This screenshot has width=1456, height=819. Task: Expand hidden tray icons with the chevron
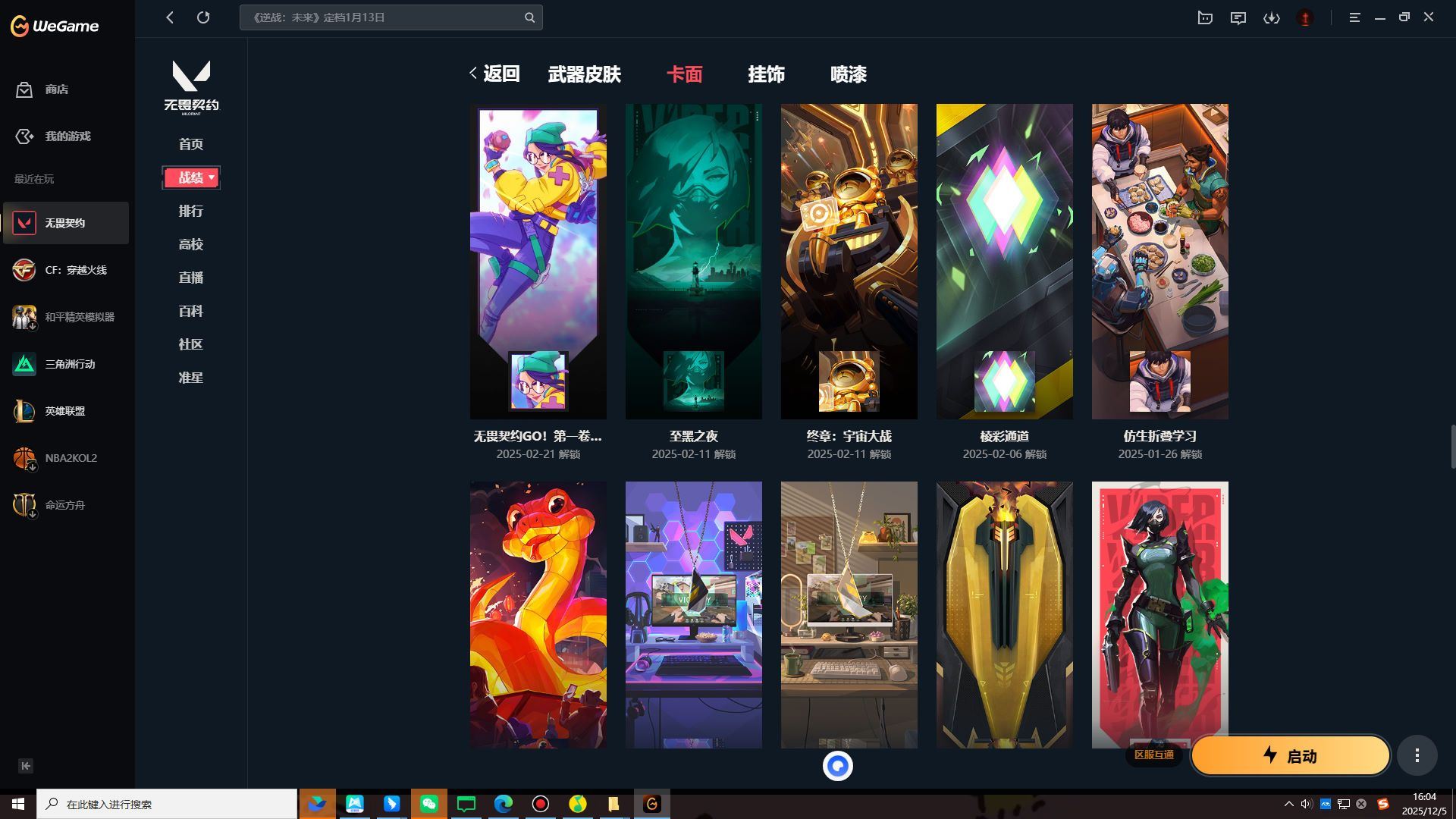point(1288,804)
